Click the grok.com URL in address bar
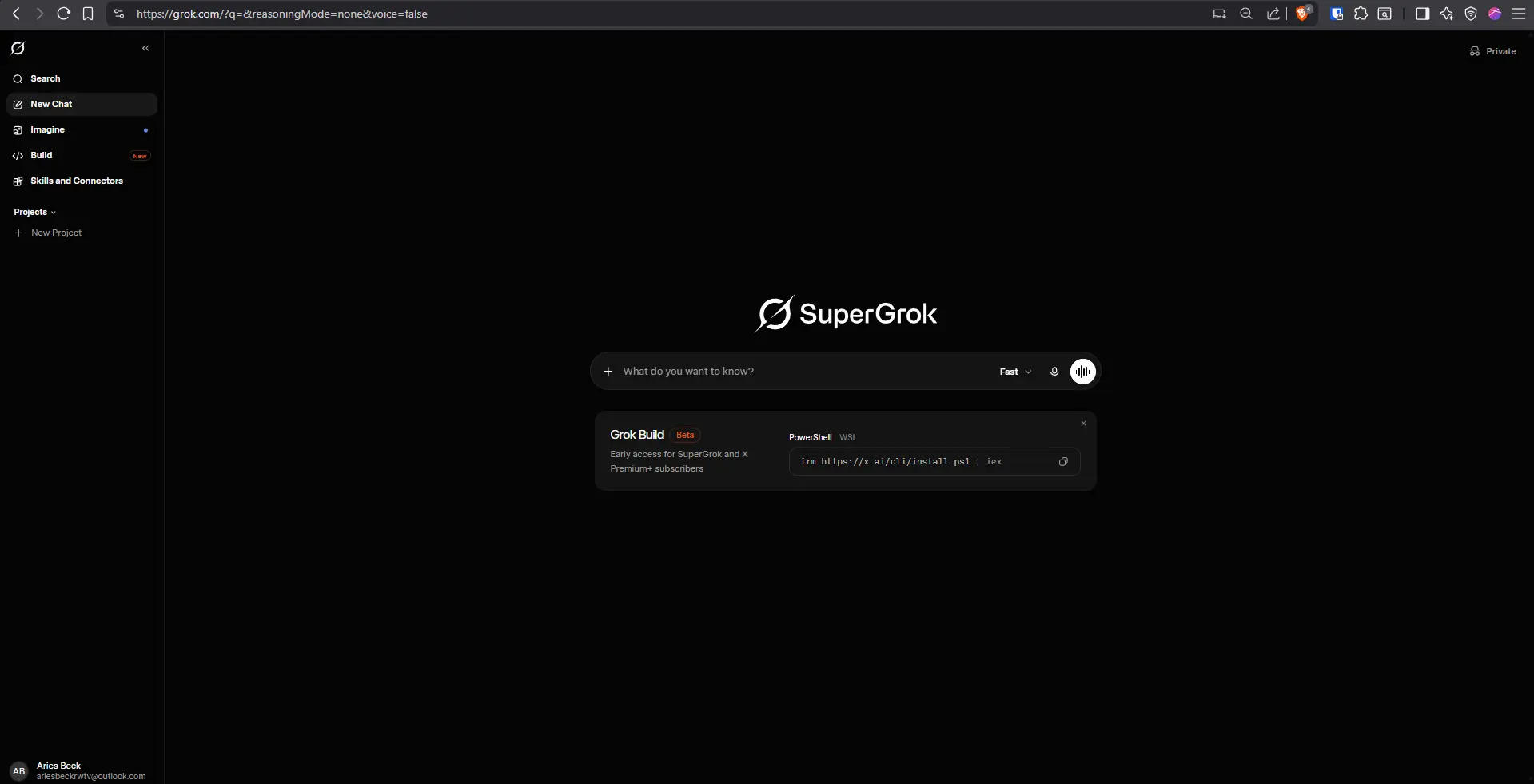 281,14
